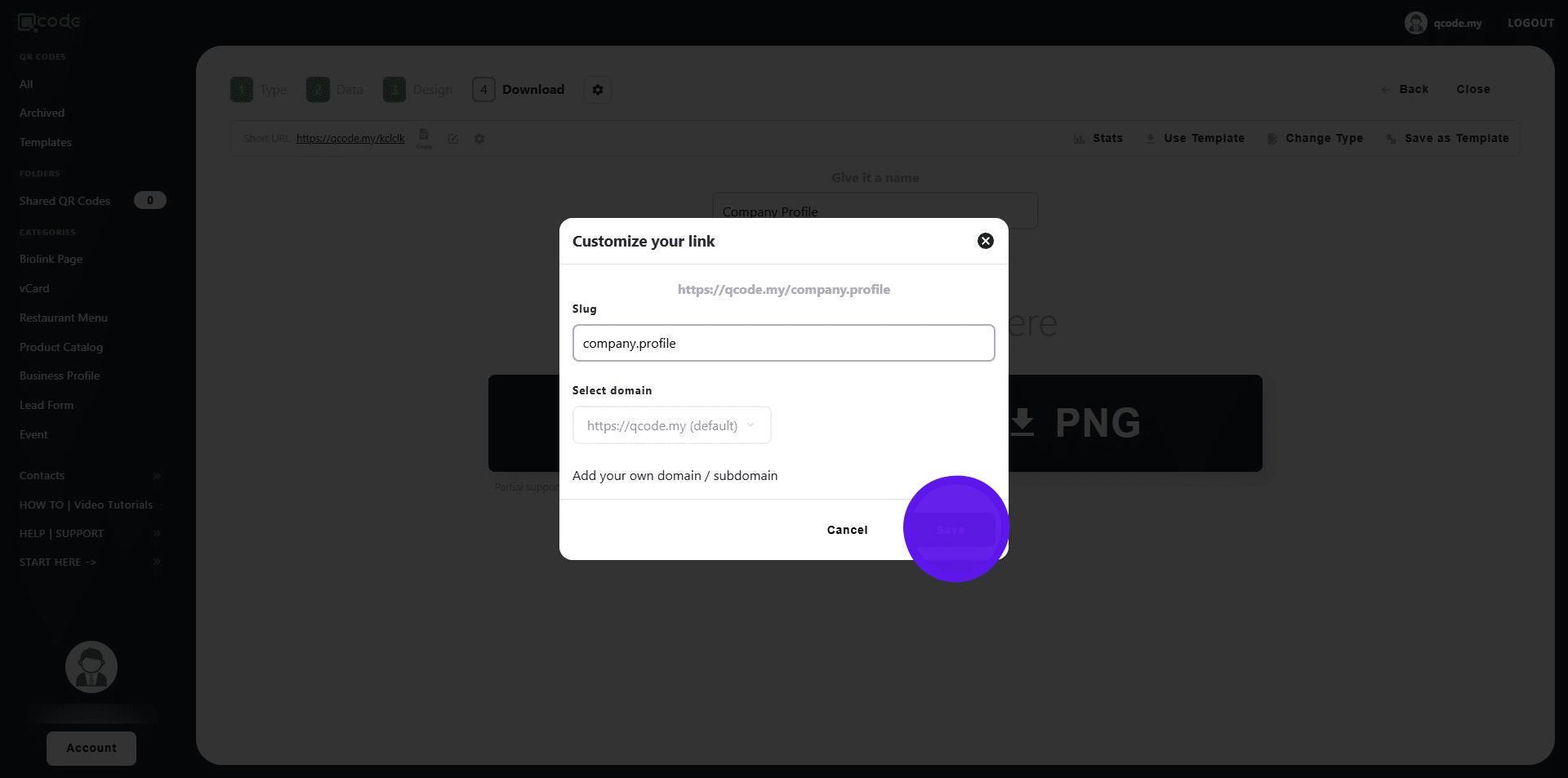Expand the START HERE menu
Viewport: 1568px width, 778px height.
click(90, 562)
